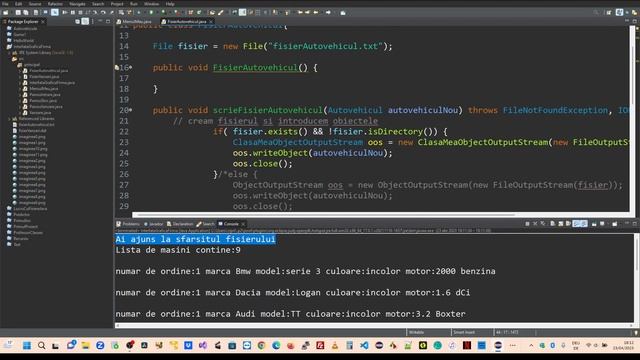Click the green Run toolbar button
The height and width of the screenshot is (360, 640).
coord(151,13)
